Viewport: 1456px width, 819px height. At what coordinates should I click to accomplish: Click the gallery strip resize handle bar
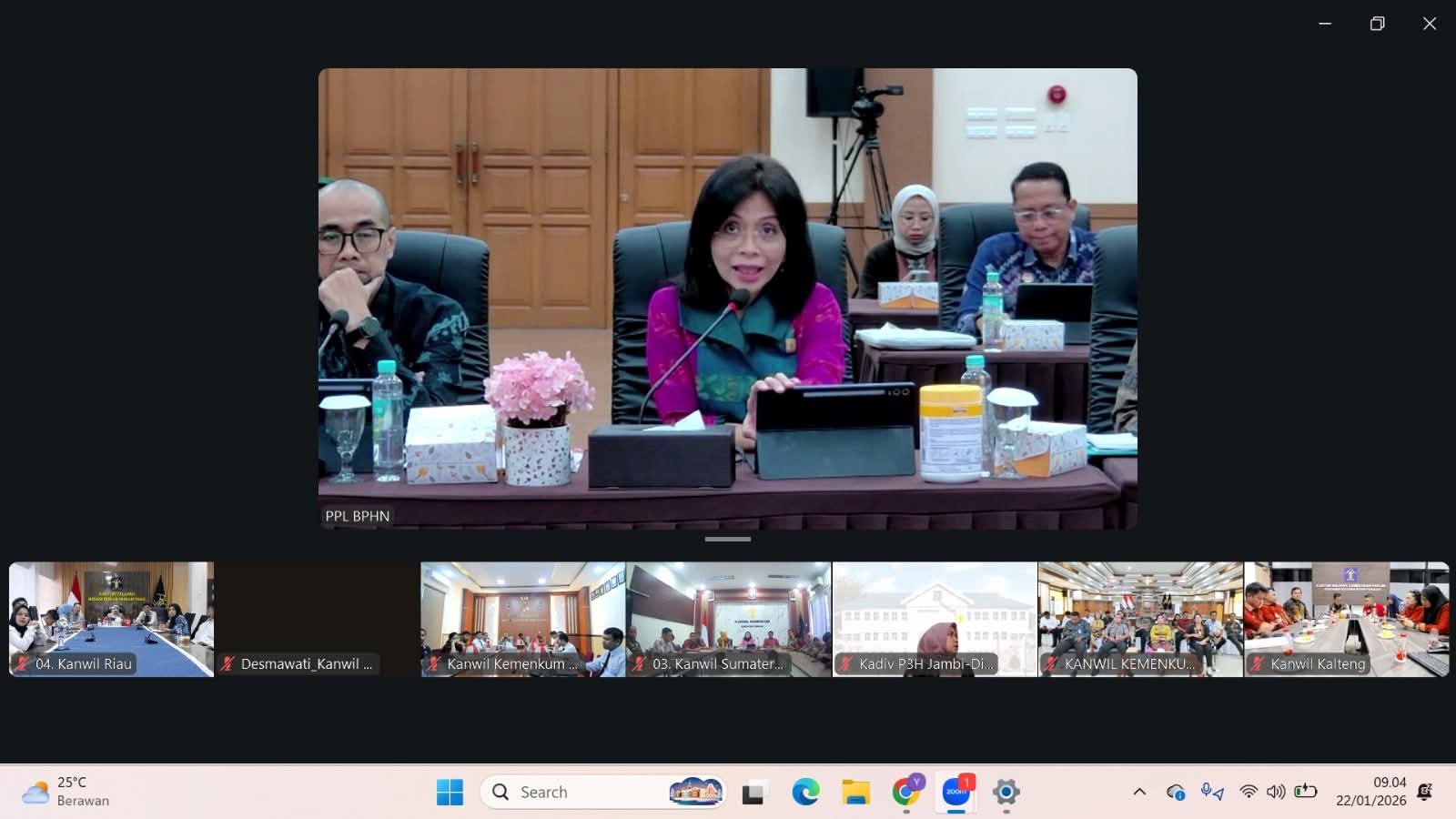coord(728,540)
